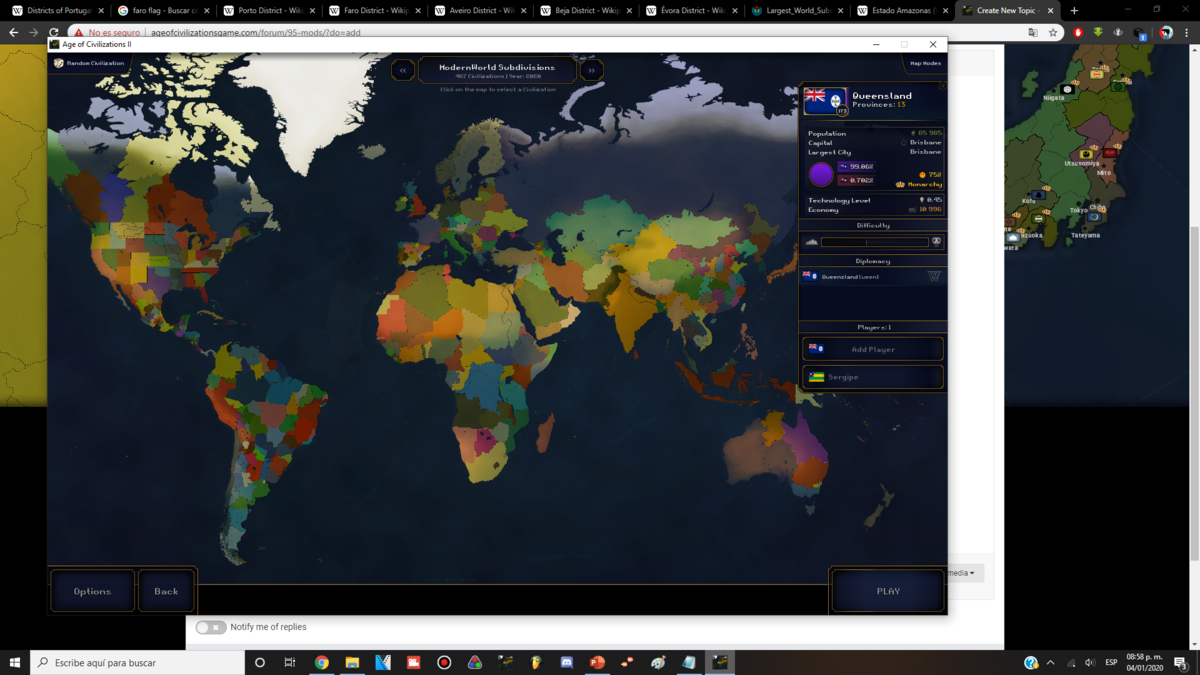The image size is (1200, 675).
Task: Click the ModernWorld Subdivisions scenario title
Action: point(497,67)
